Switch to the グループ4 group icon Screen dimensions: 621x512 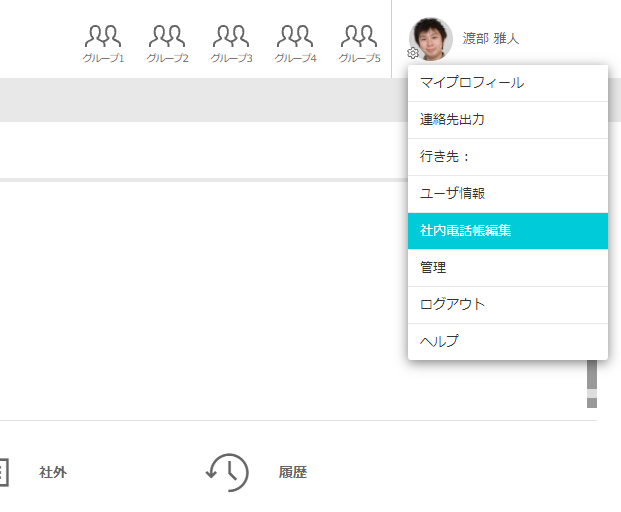coord(295,42)
